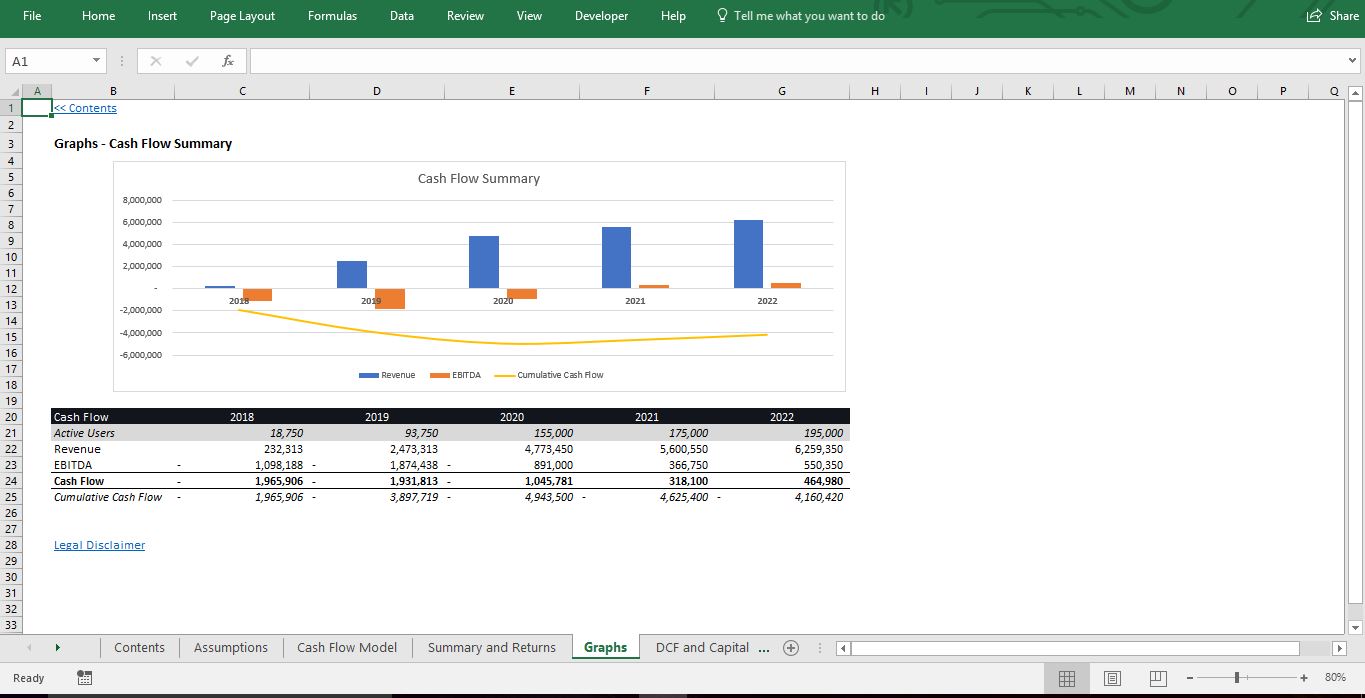This screenshot has width=1365, height=698.
Task: Open the Developer ribbon tab
Action: pos(601,16)
